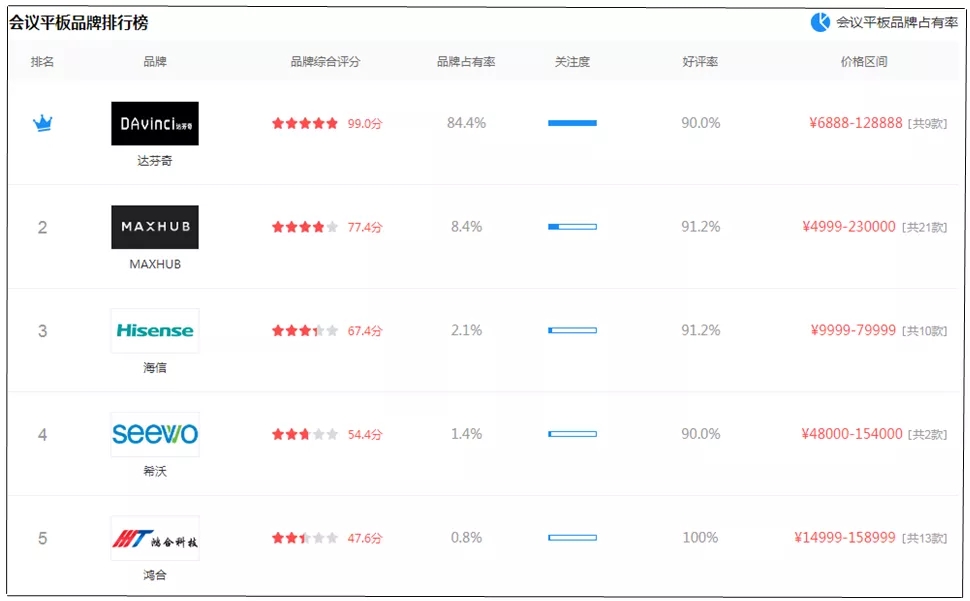Open the MAXHUB brand logo
Viewport: 970px width, 601px height.
(155, 227)
